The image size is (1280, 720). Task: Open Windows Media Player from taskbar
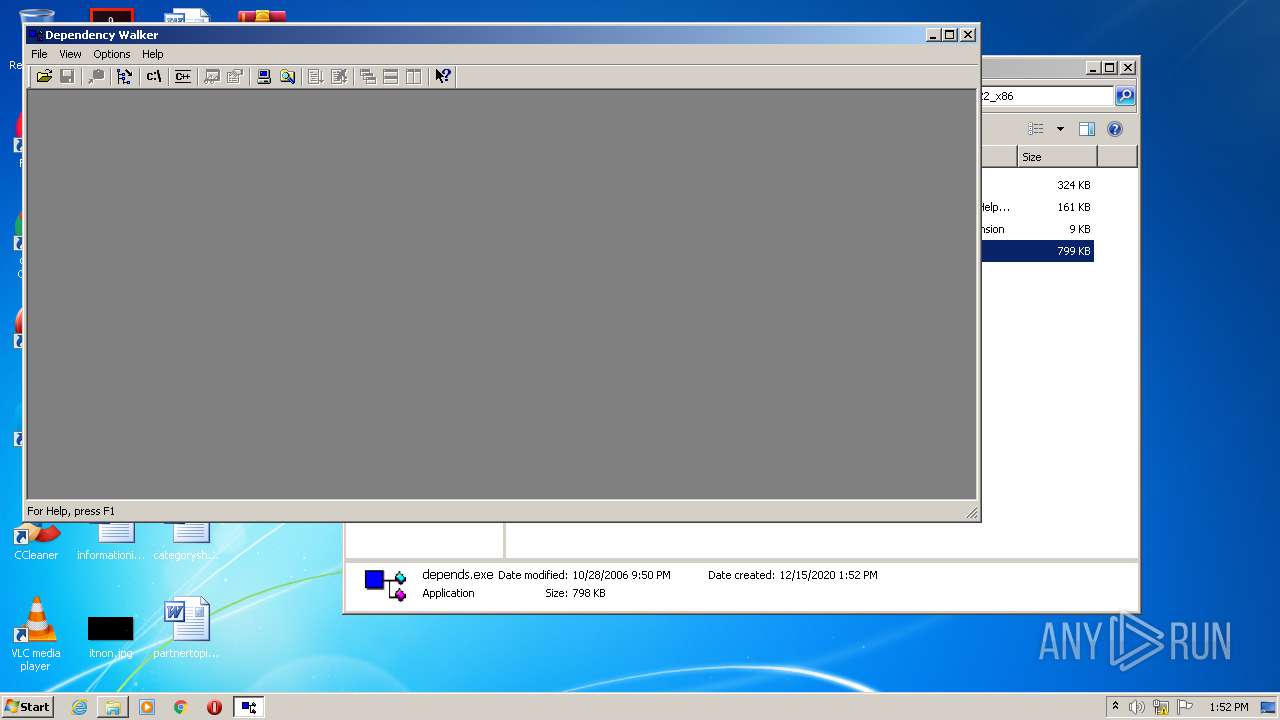click(147, 707)
